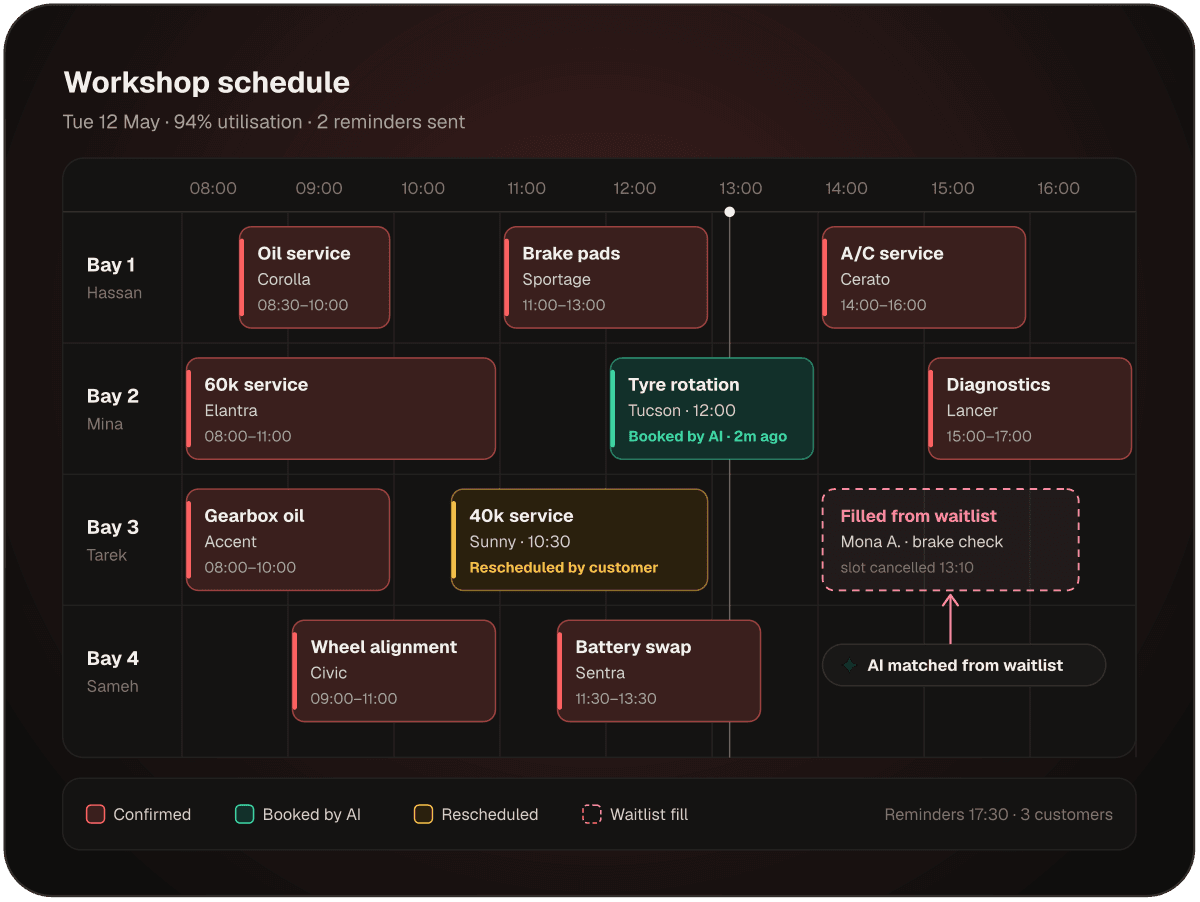1200x902 pixels.
Task: Open the Filled from waitlist slot
Action: click(950, 539)
